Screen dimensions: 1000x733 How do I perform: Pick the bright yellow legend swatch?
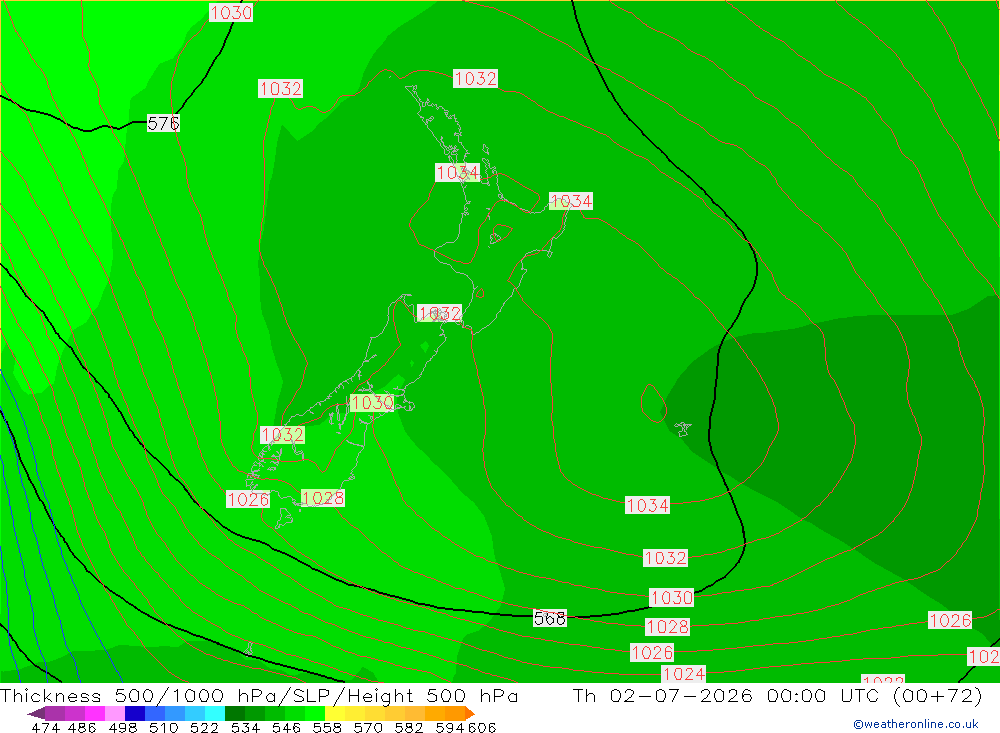tap(335, 713)
